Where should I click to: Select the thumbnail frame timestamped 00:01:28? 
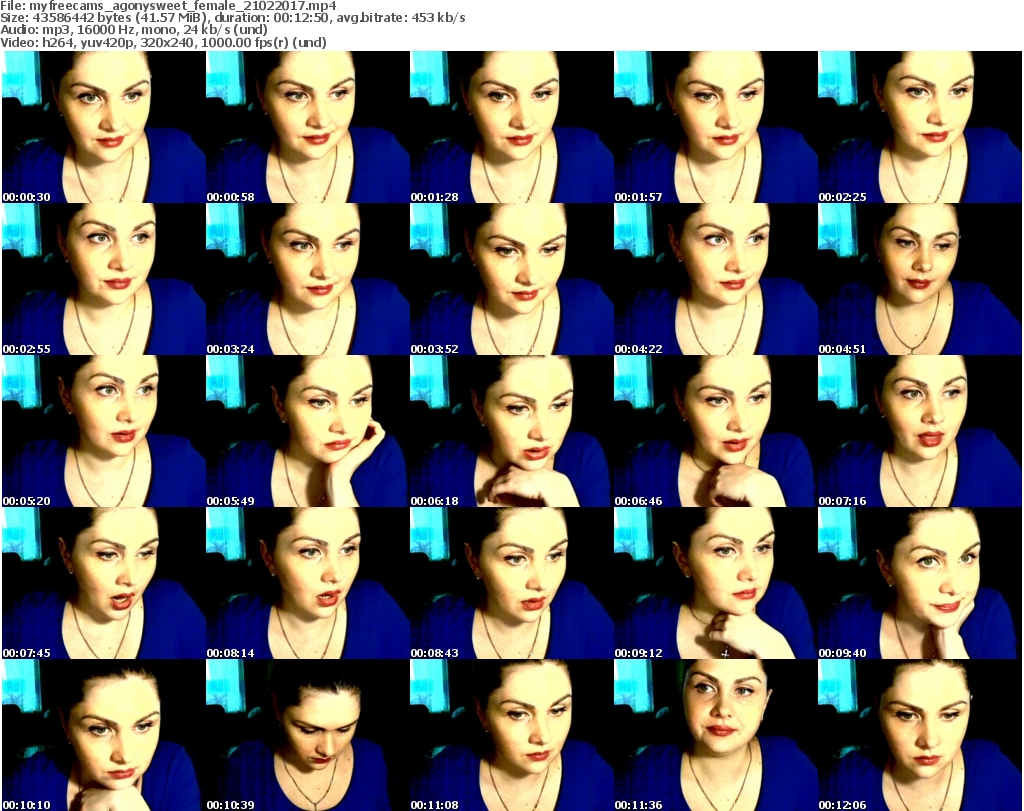tap(511, 127)
